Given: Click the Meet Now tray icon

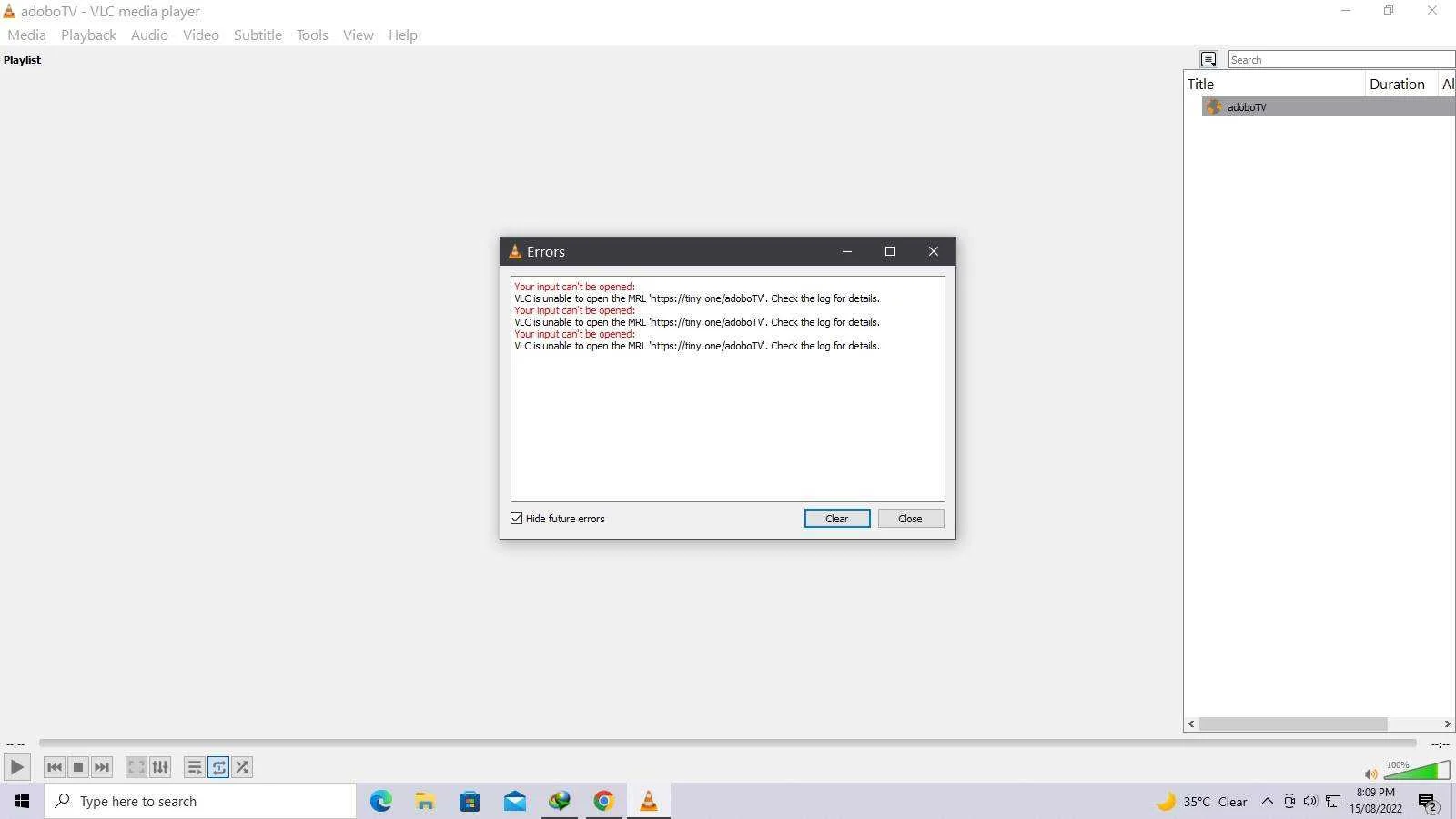Looking at the screenshot, I should click(1289, 802).
